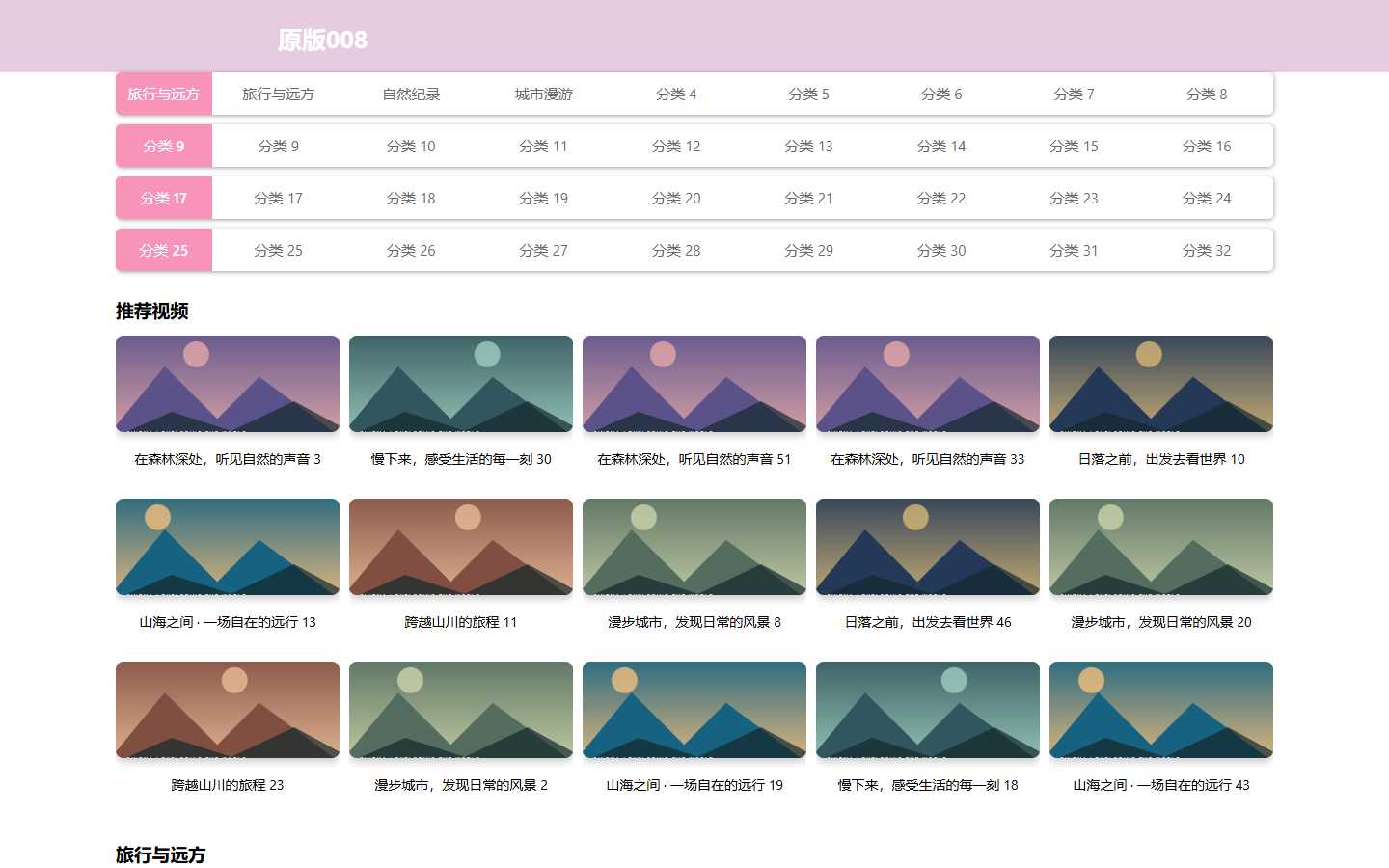Open the 分类 16 category link
1389x868 pixels.
pos(1207,147)
